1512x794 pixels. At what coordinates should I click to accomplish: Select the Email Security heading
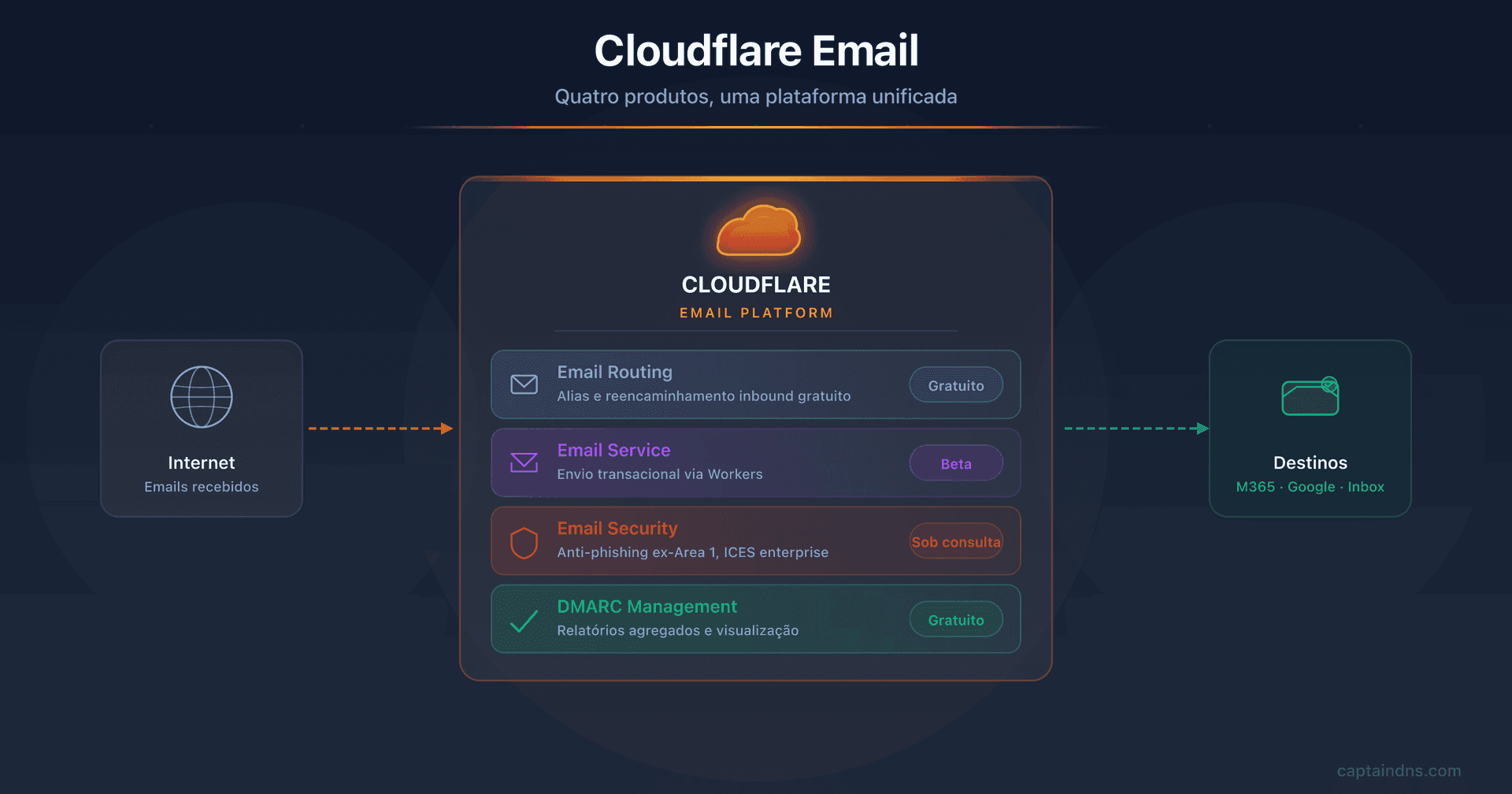tap(617, 529)
